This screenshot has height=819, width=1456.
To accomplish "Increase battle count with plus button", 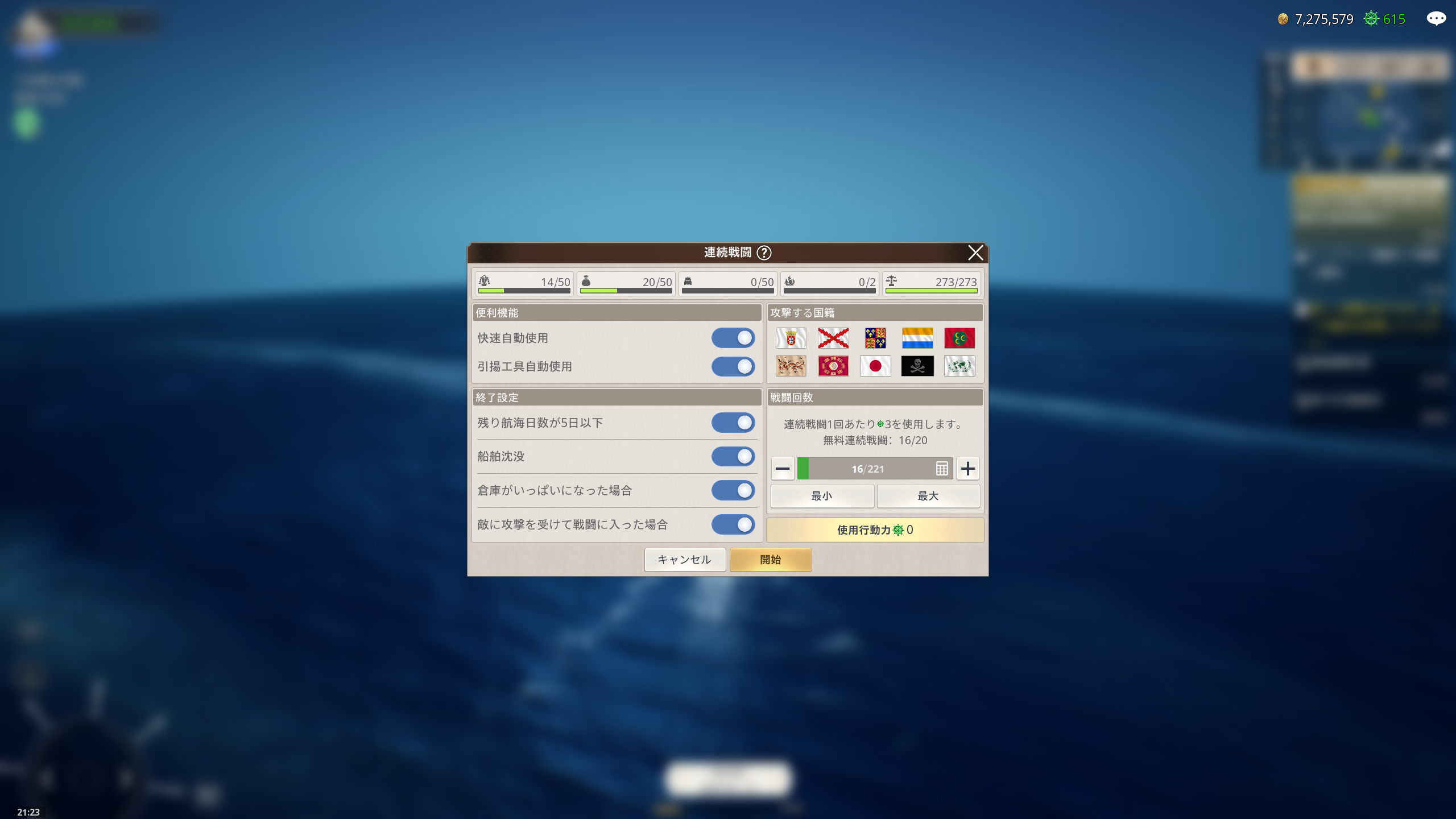I will click(x=967, y=469).
